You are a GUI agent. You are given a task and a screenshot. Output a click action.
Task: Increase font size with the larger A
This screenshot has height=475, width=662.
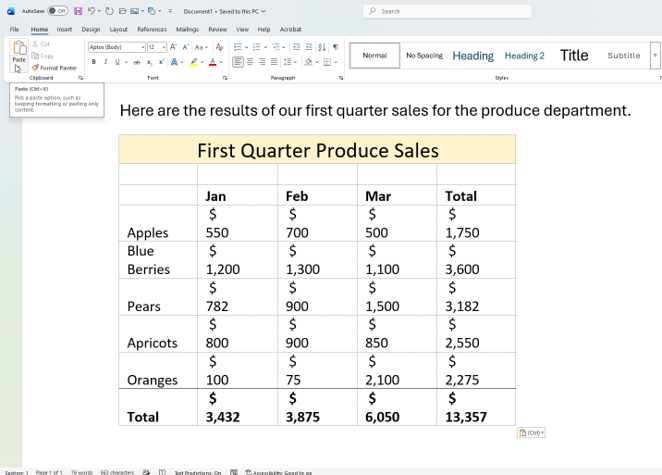[173, 47]
